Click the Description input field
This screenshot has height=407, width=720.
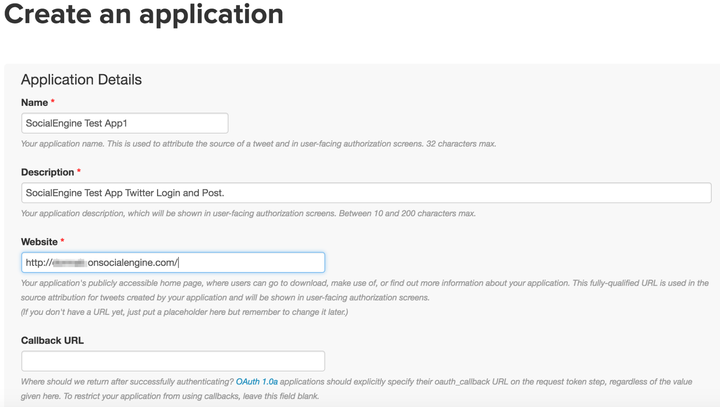click(366, 193)
